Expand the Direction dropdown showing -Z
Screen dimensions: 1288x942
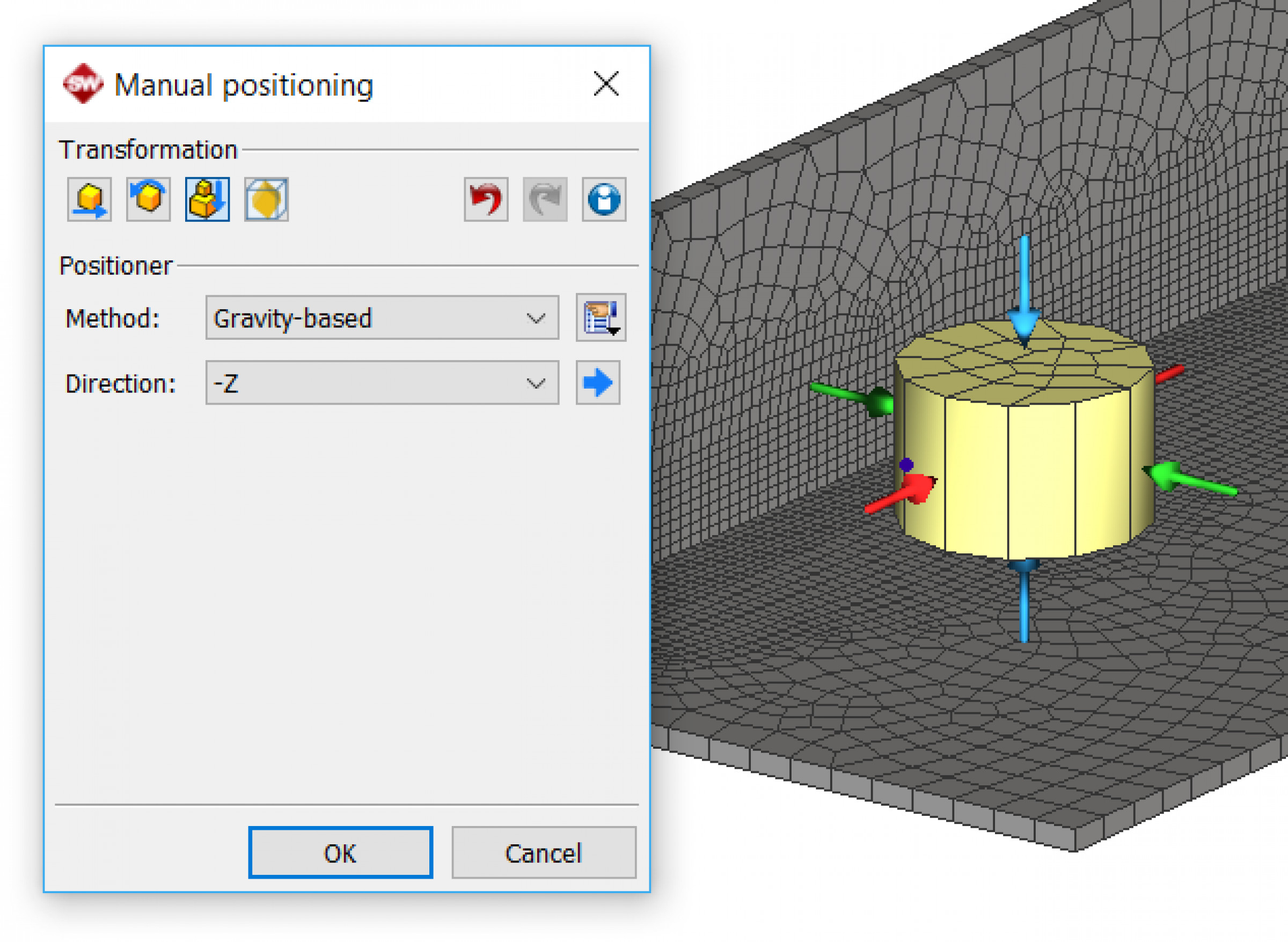(x=382, y=383)
